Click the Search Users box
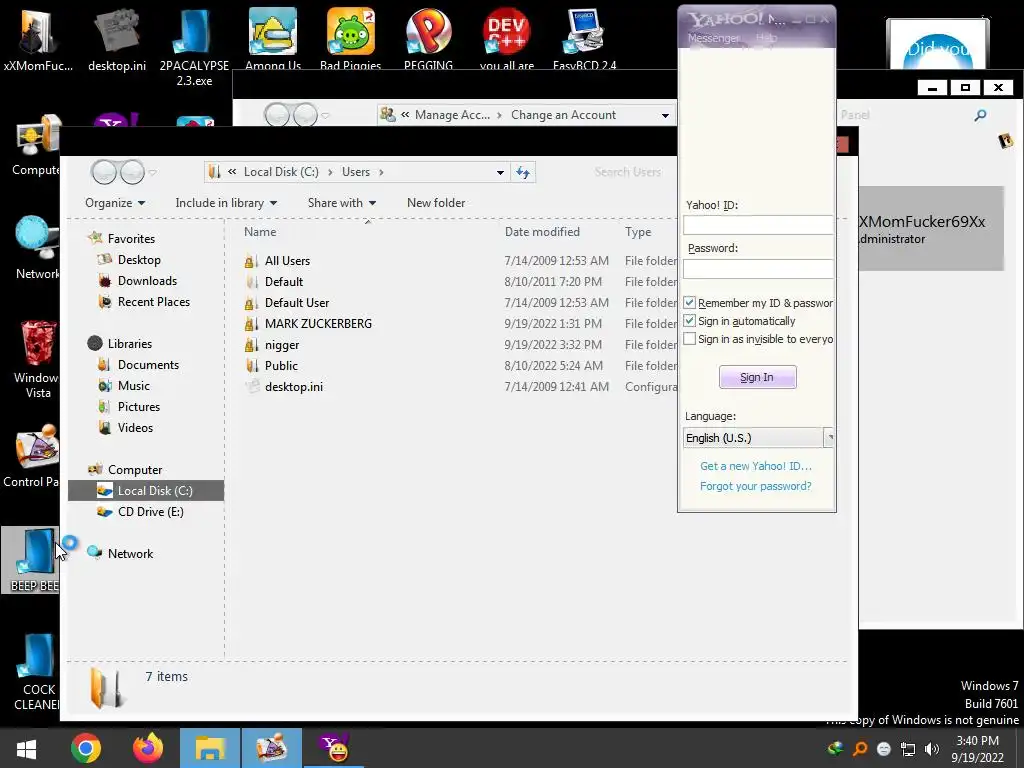 click(x=627, y=172)
